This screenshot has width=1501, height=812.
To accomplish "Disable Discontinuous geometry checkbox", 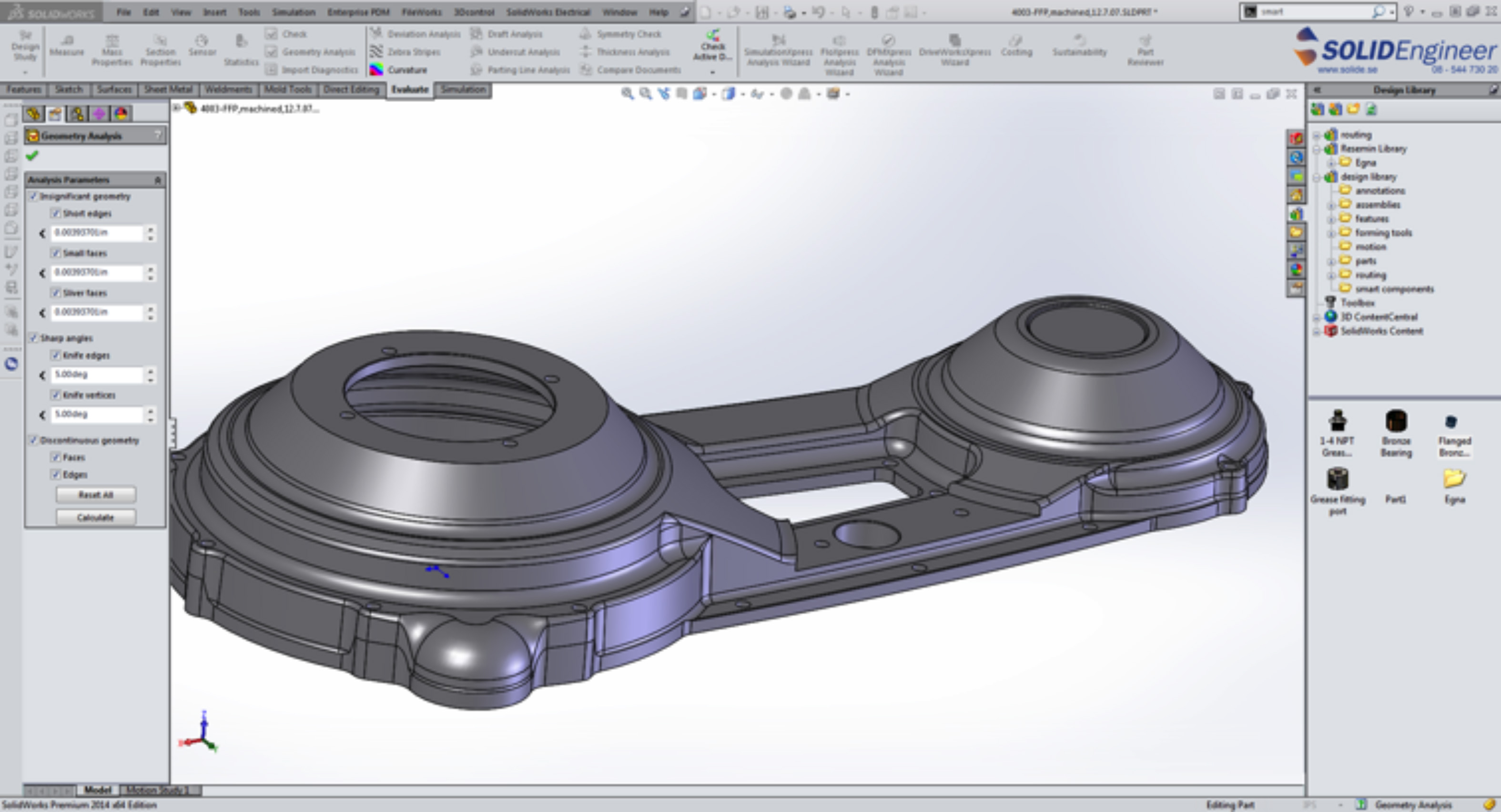I will pos(33,440).
